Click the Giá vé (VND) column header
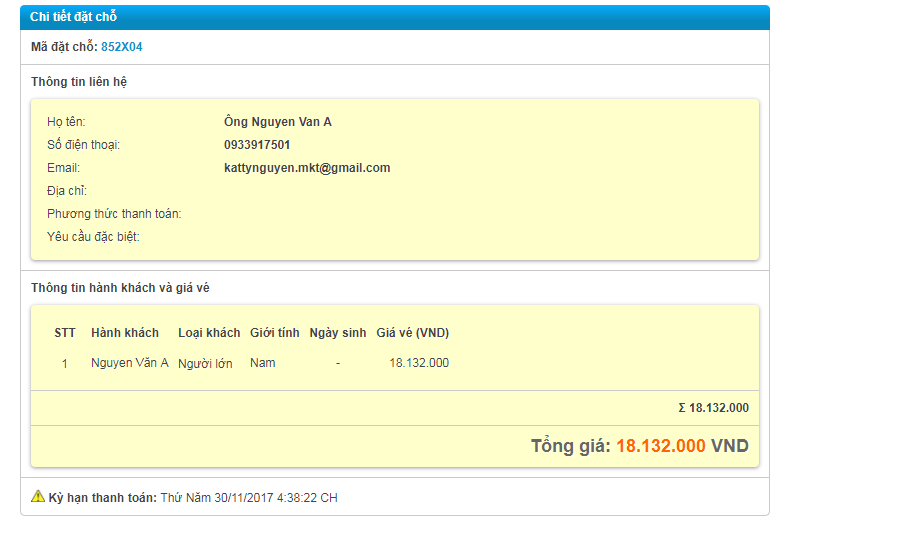 pyautogui.click(x=412, y=333)
